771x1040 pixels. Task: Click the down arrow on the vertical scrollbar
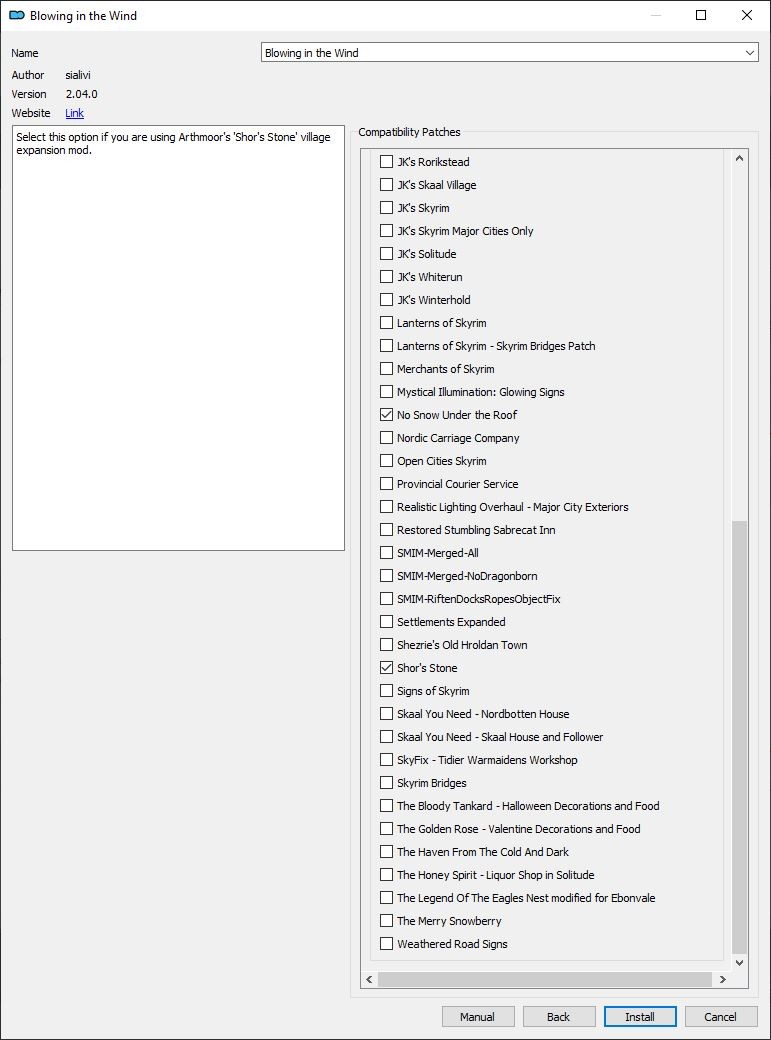coord(739,962)
